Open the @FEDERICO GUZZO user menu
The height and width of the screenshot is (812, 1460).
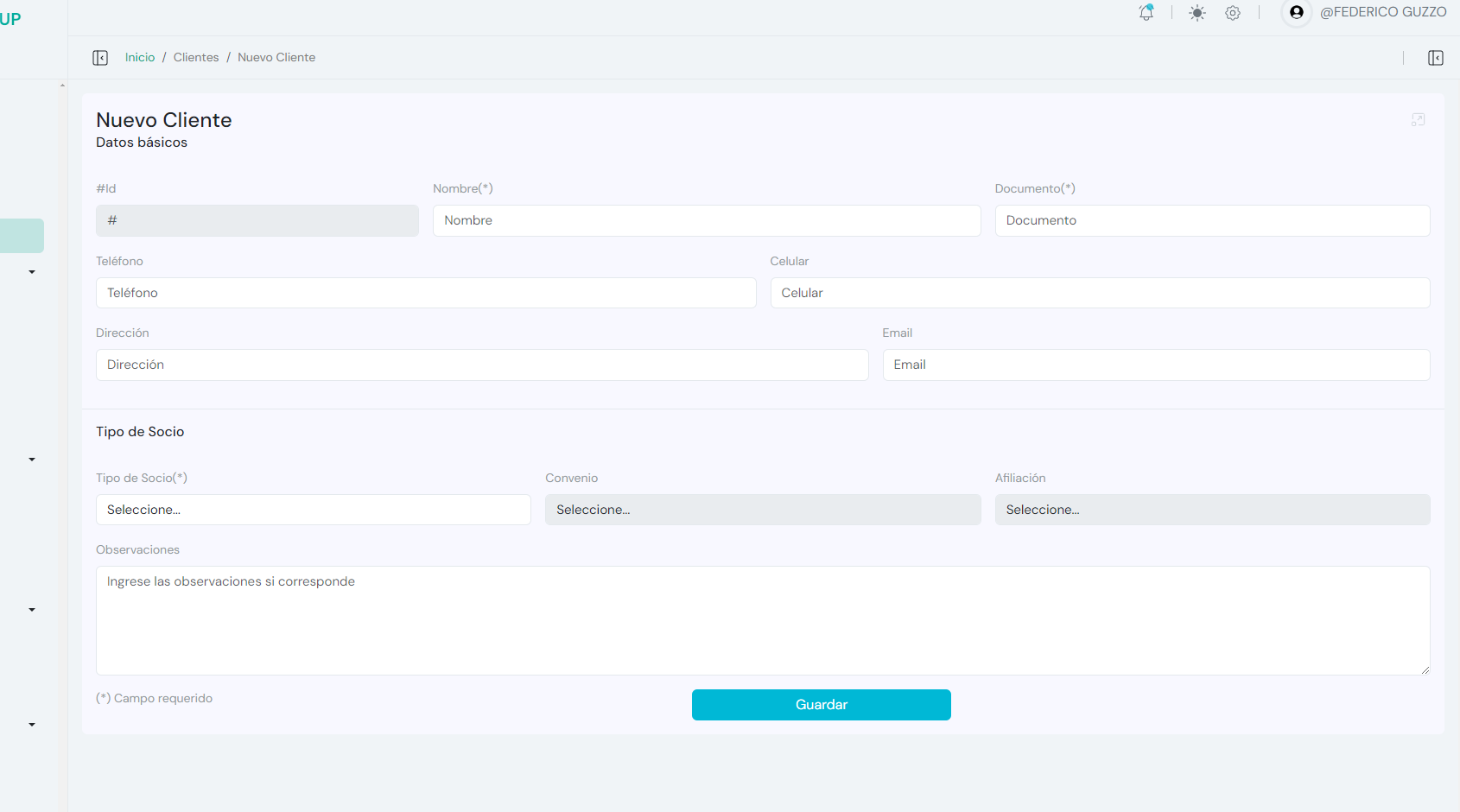click(1383, 12)
